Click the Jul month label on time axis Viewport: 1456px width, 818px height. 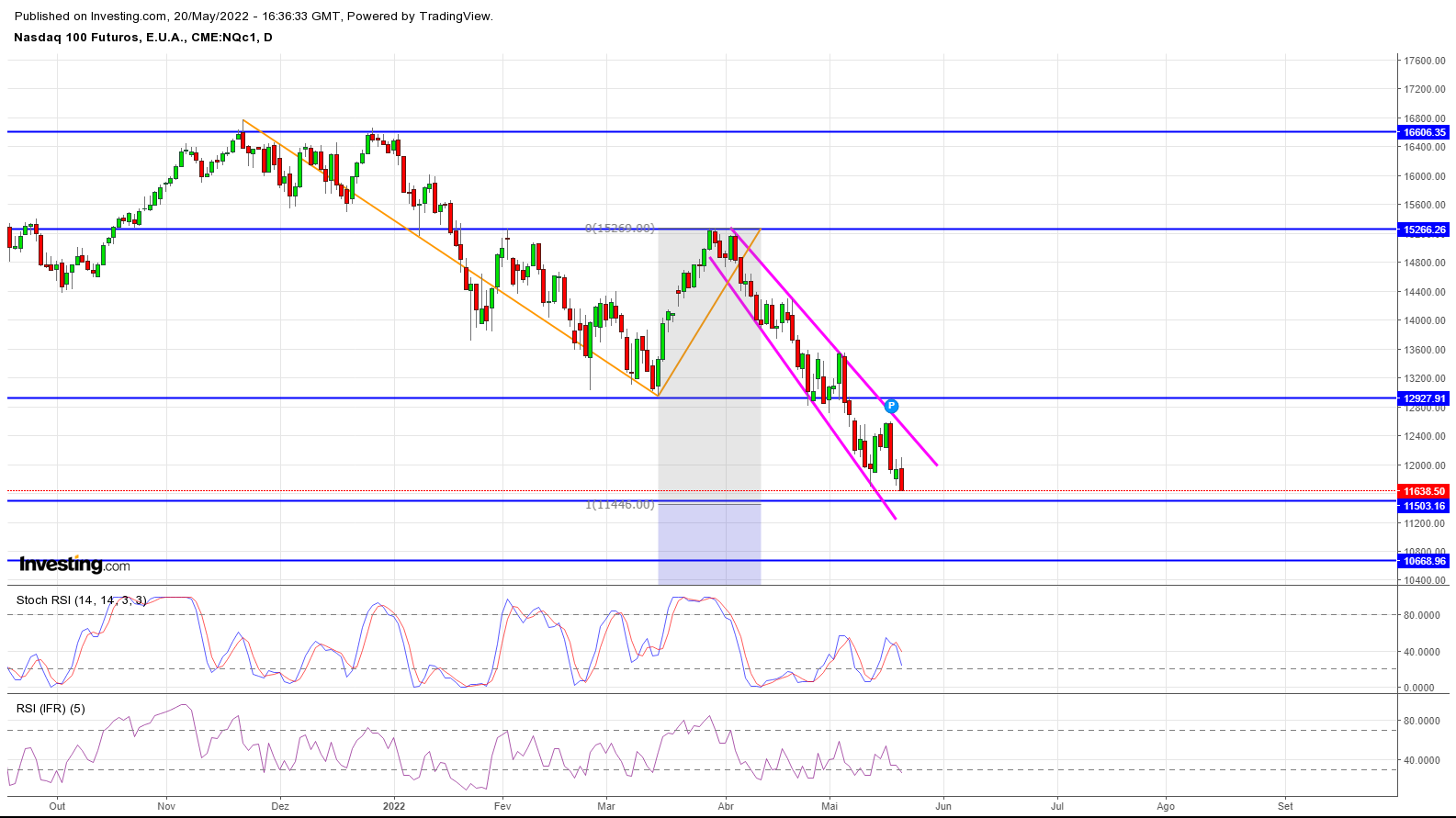point(1057,807)
